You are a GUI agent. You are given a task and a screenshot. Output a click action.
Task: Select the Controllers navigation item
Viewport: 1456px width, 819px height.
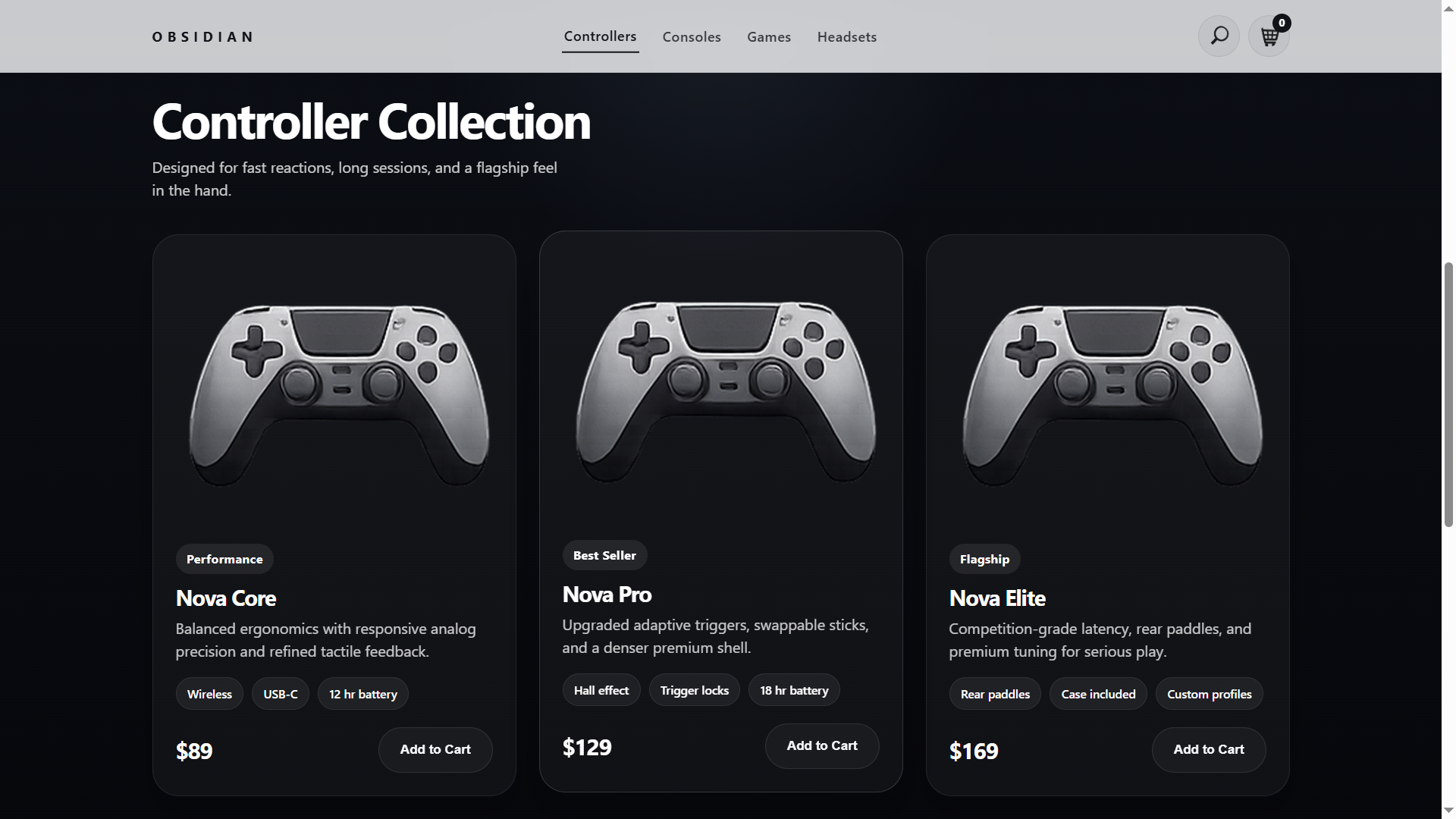click(600, 36)
